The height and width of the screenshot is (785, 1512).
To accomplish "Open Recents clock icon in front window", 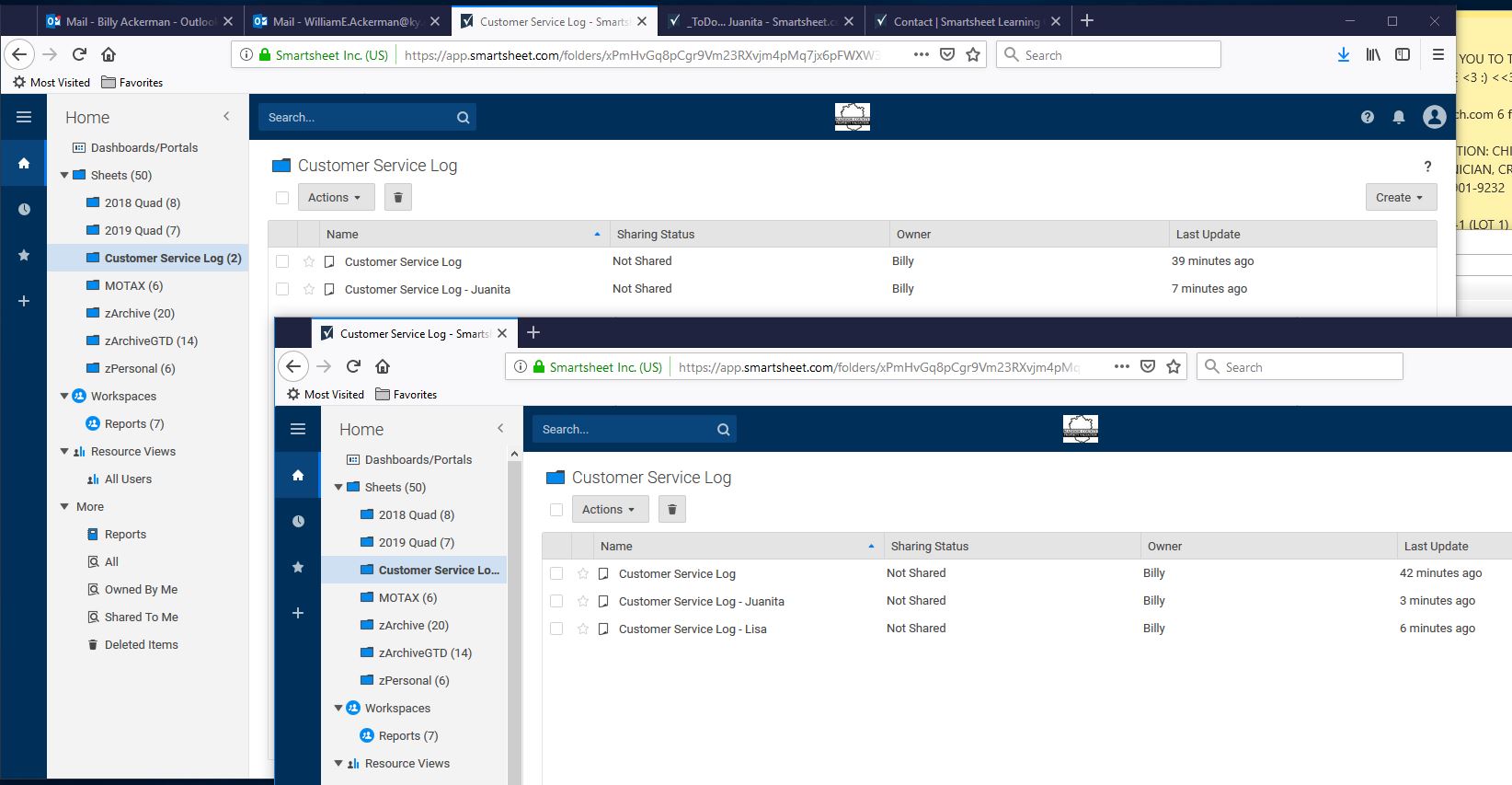I will click(298, 521).
